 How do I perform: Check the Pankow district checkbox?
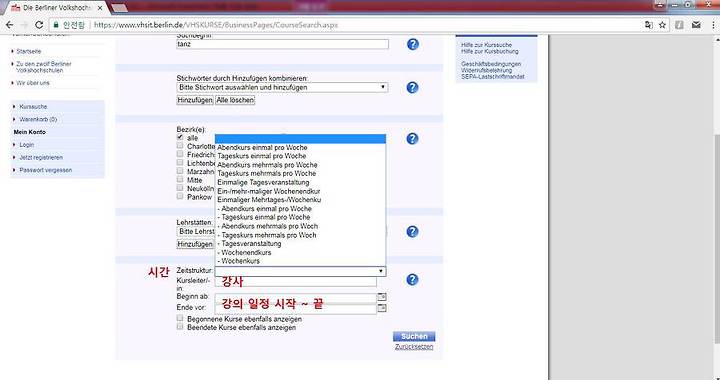click(180, 196)
